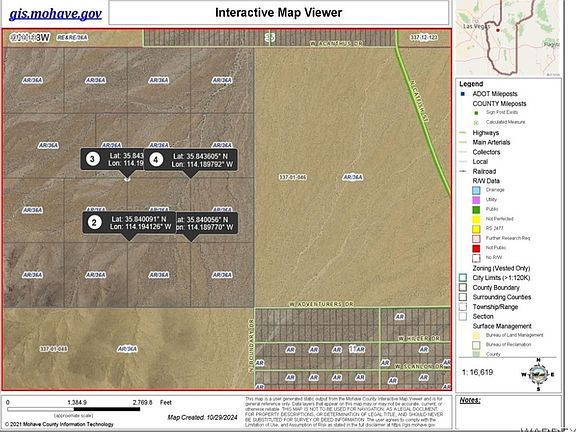Click the marker 4 number badge

pyautogui.click(x=156, y=160)
